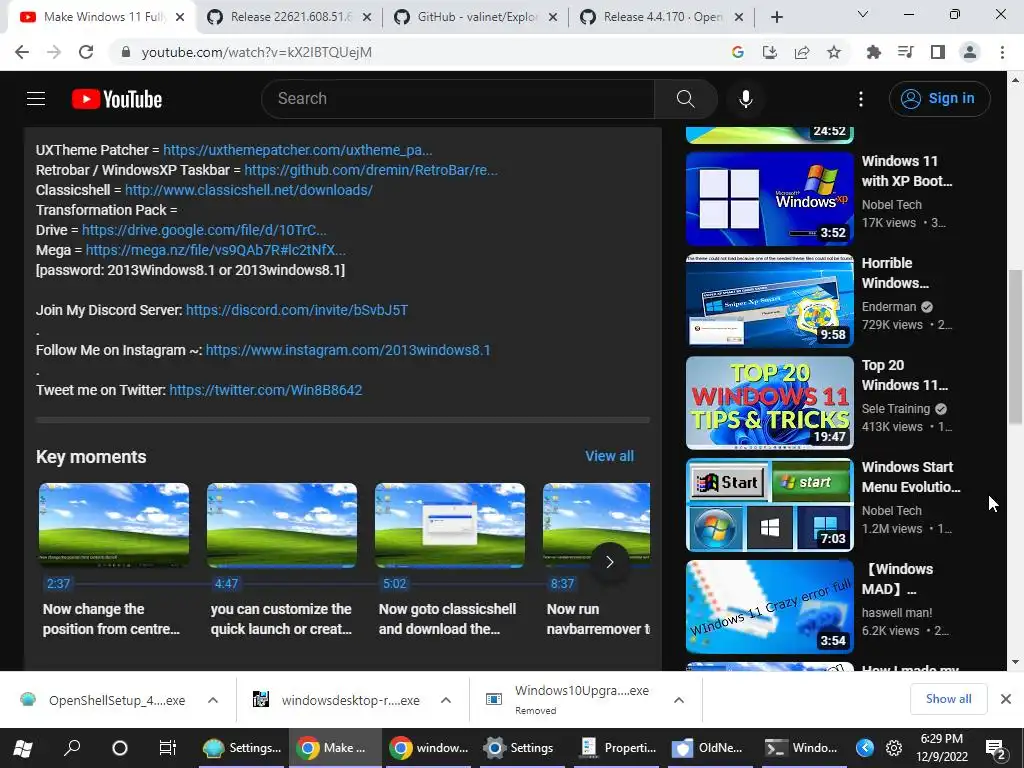This screenshot has width=1024, height=768.
Task: Open the Instagram 2013windows8.1 link
Action: [x=347, y=350]
